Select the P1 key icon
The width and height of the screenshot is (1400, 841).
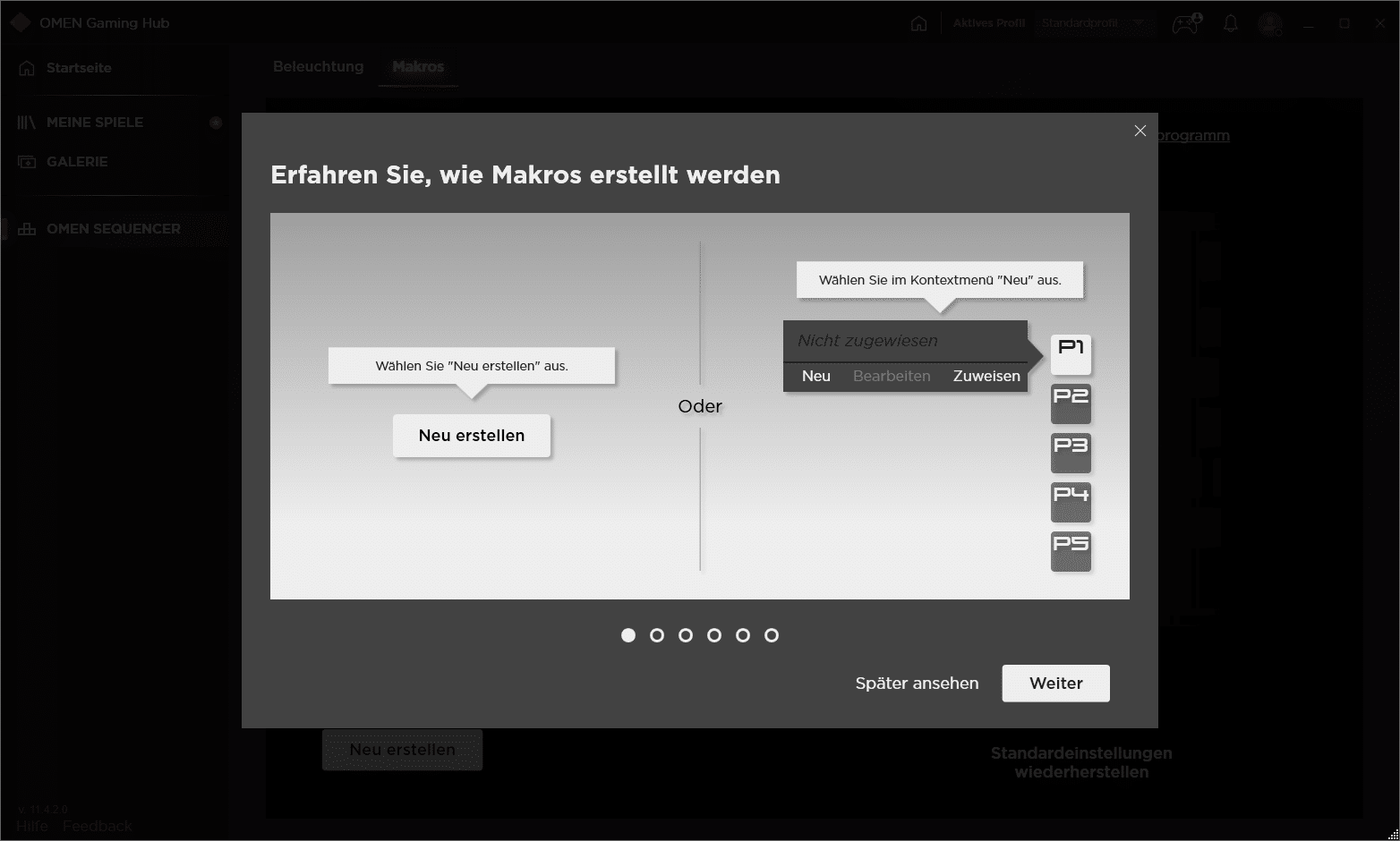coord(1071,354)
